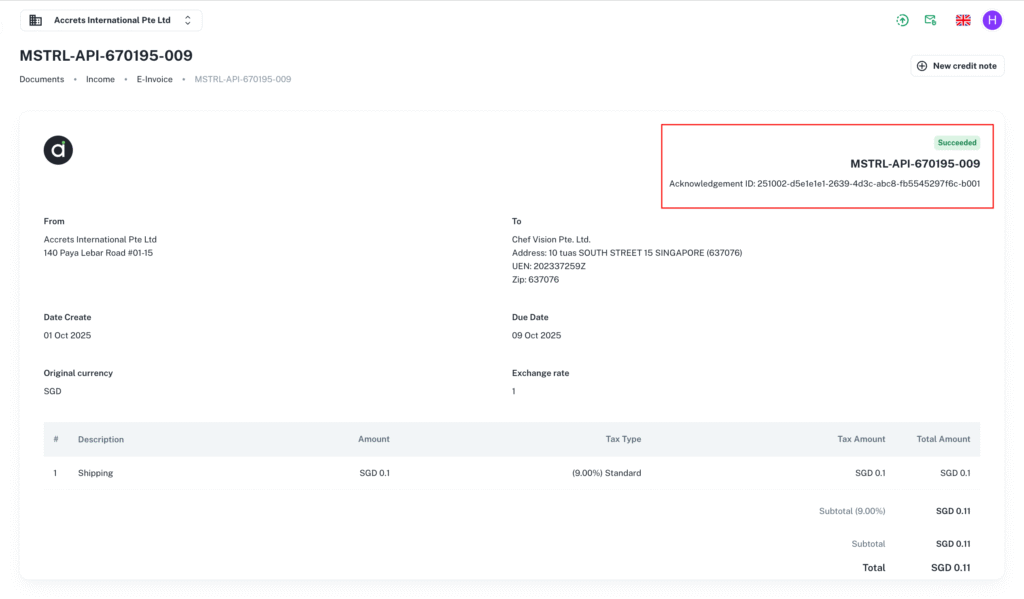Open the email notifications icon
This screenshot has width=1024, height=599.
tap(932, 19)
